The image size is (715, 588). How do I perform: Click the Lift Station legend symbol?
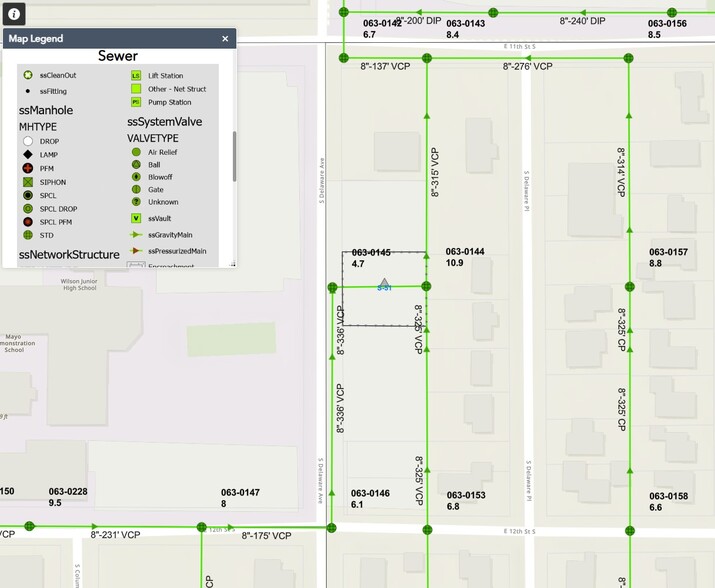(x=136, y=75)
